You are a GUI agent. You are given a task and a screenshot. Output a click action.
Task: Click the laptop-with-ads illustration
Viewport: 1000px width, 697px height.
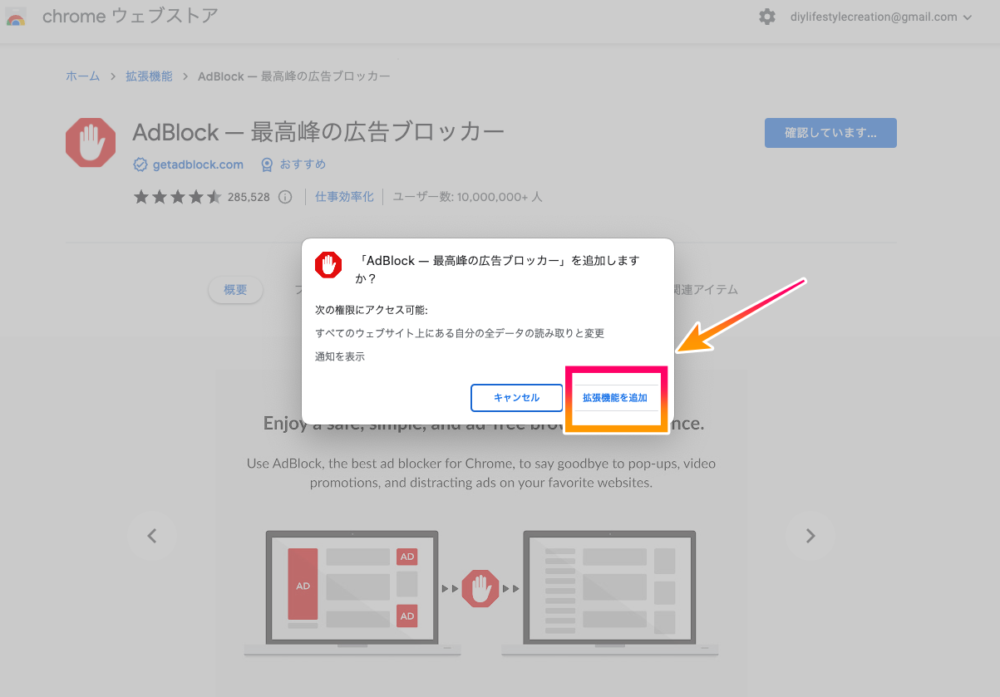[352, 592]
